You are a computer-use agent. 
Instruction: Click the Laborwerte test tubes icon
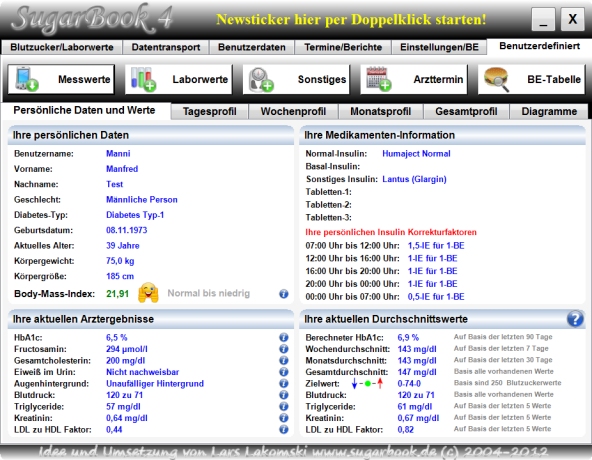coord(143,79)
